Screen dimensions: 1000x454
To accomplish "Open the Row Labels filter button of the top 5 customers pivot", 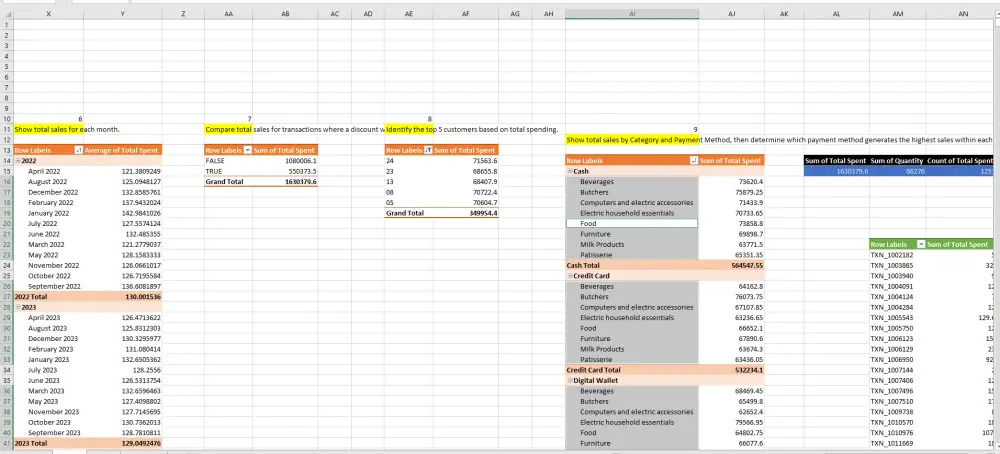I will pyautogui.click(x=428, y=150).
